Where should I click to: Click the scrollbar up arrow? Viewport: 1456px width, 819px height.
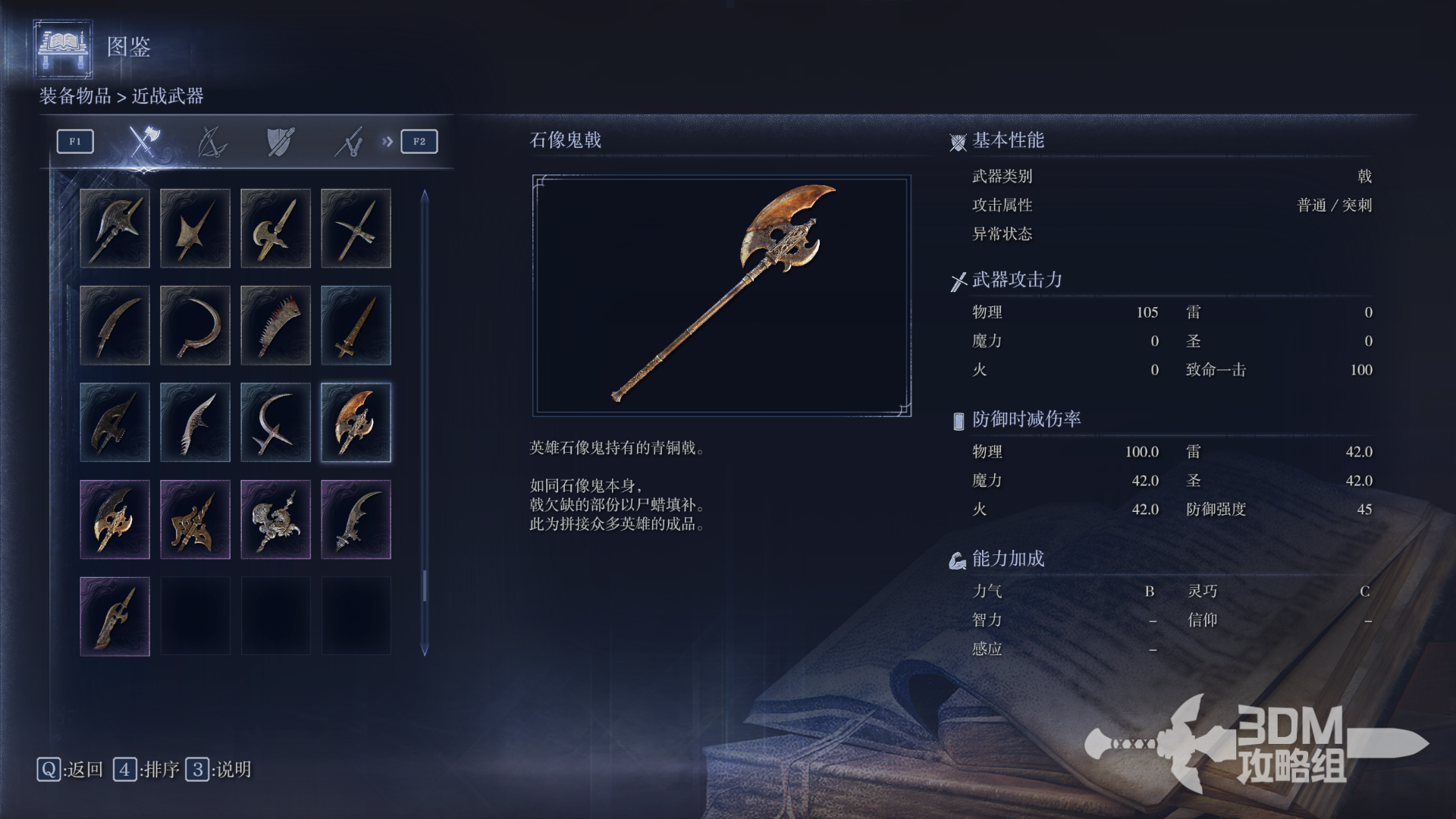(x=425, y=196)
